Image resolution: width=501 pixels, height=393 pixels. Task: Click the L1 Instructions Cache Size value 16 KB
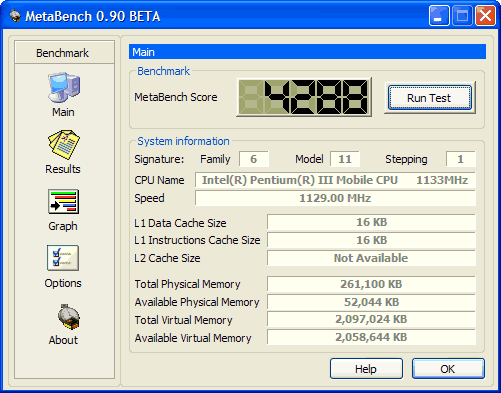(371, 240)
